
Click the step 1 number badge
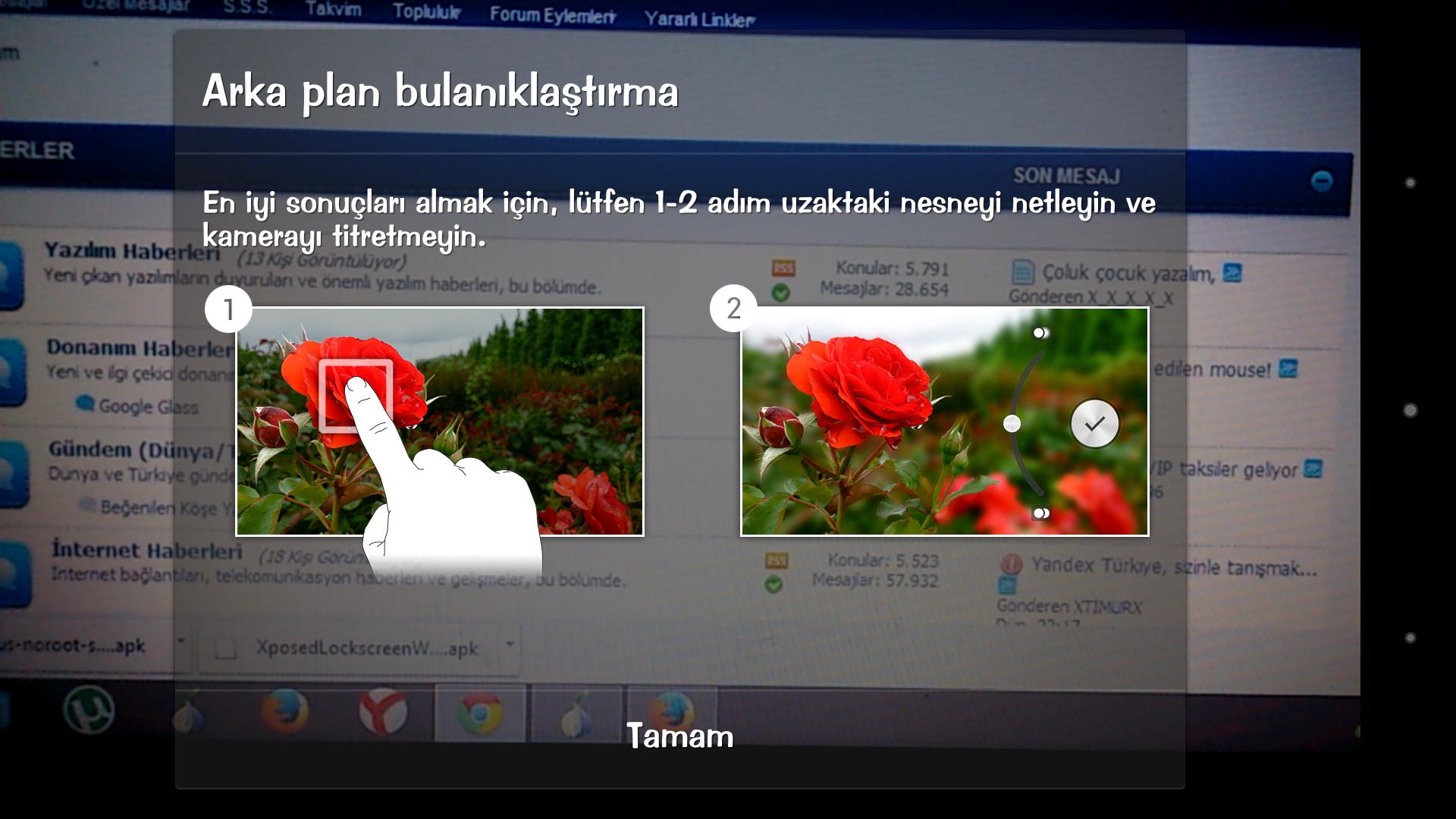tap(228, 309)
